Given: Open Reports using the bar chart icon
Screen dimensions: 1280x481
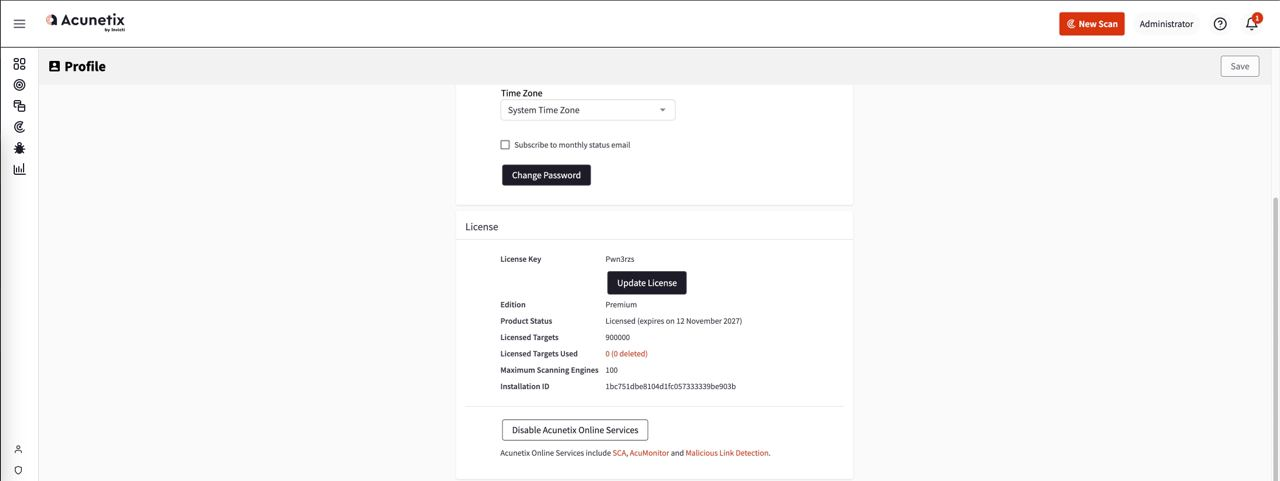Looking at the screenshot, I should (x=19, y=169).
